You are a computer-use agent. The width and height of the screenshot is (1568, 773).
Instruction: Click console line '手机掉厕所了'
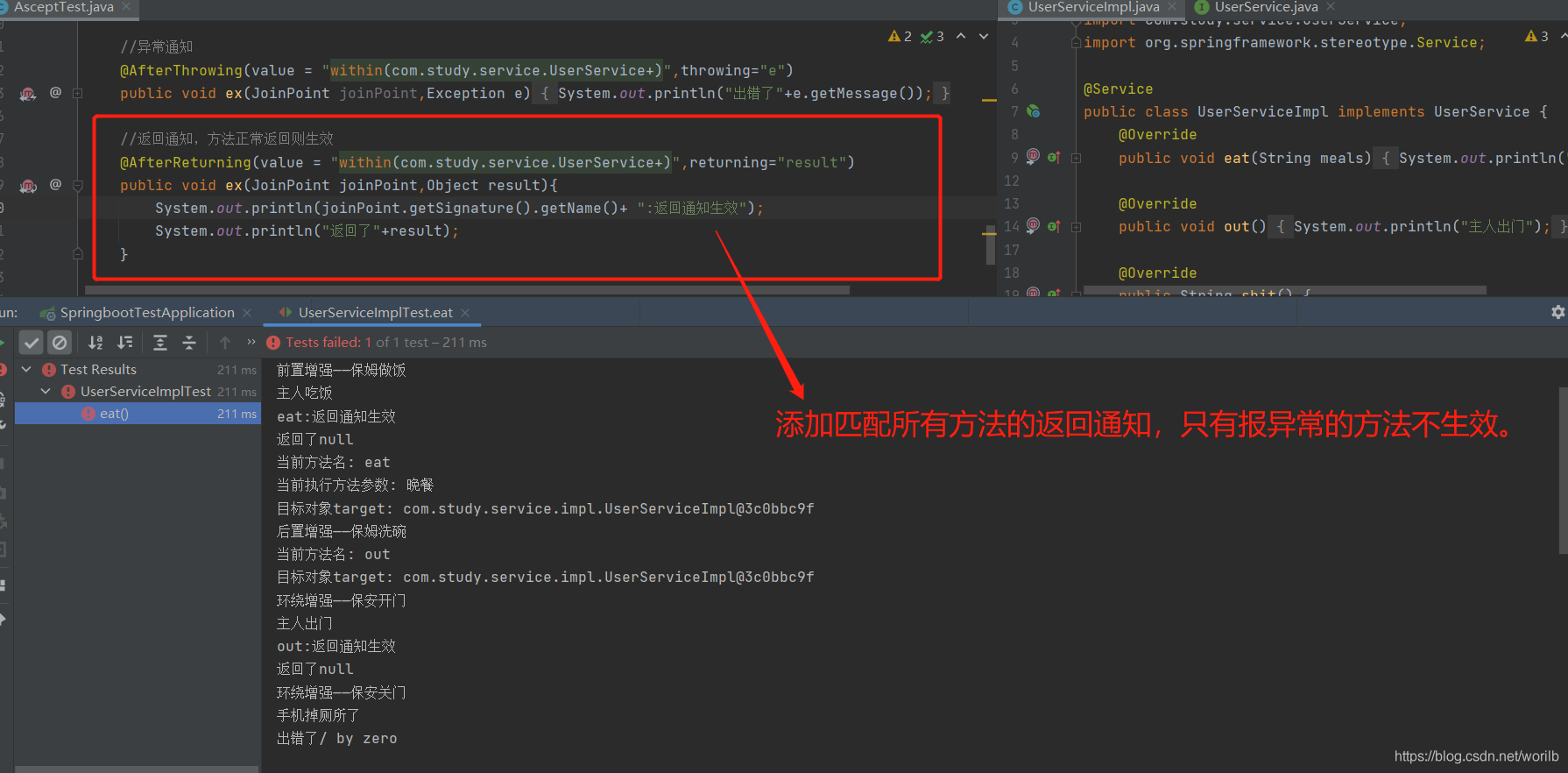pos(318,715)
